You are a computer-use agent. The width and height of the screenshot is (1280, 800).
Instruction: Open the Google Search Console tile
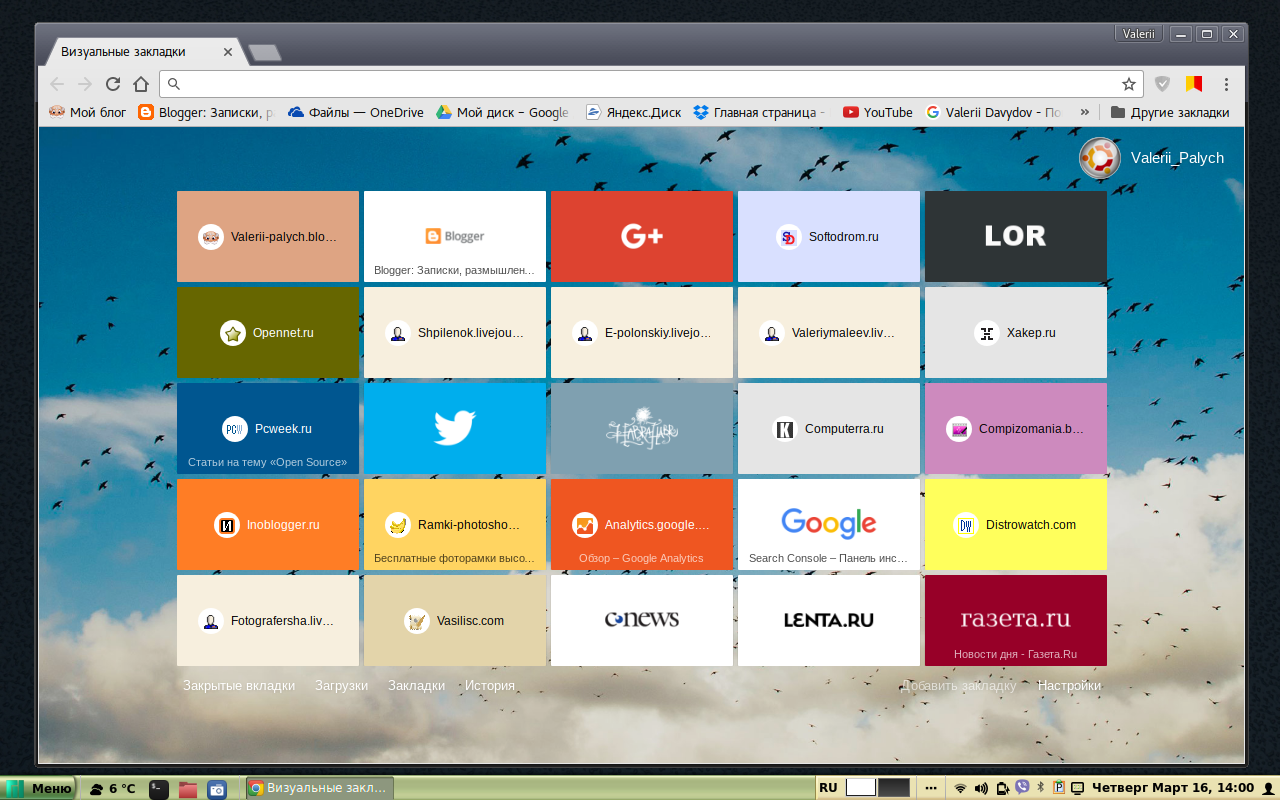pyautogui.click(x=829, y=525)
